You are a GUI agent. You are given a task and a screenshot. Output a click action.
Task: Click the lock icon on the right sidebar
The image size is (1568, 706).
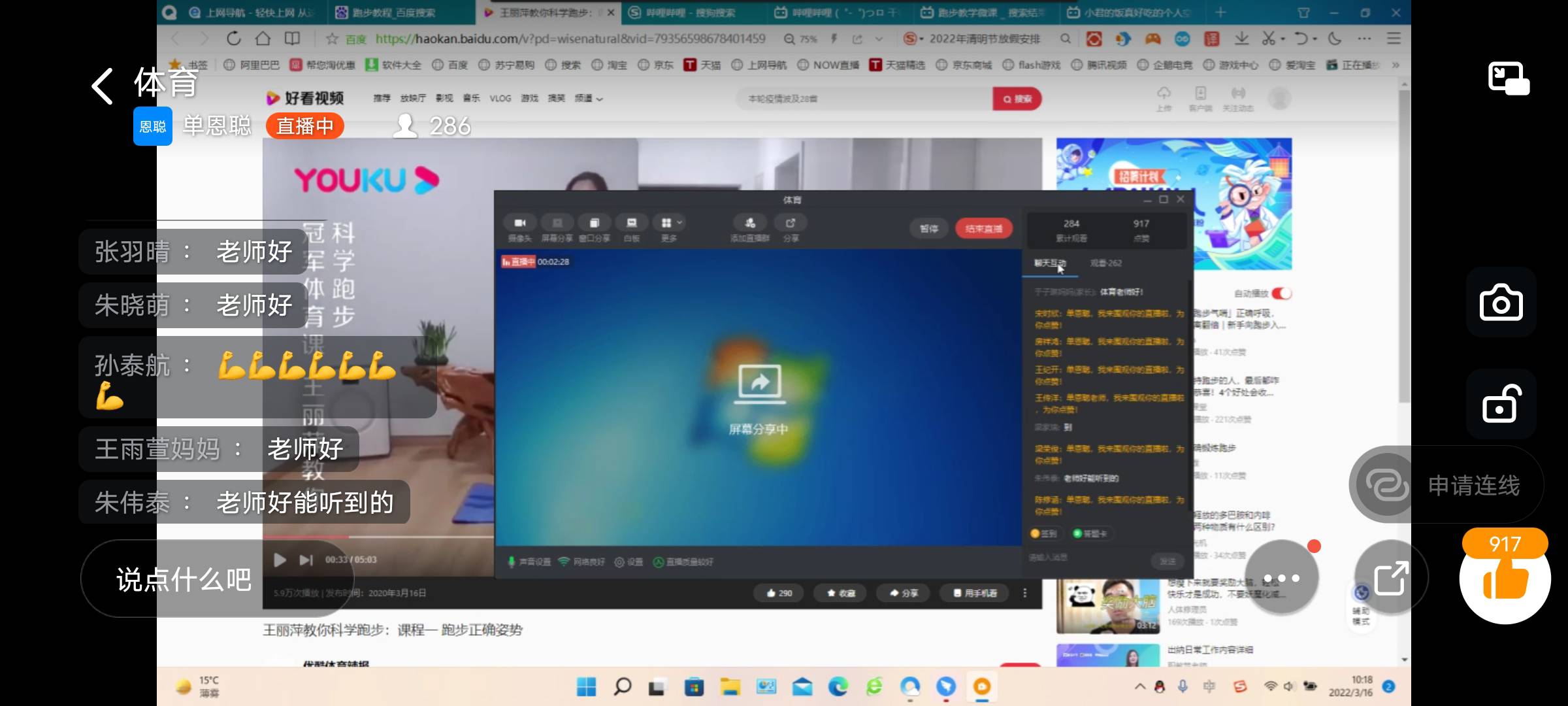tap(1499, 404)
